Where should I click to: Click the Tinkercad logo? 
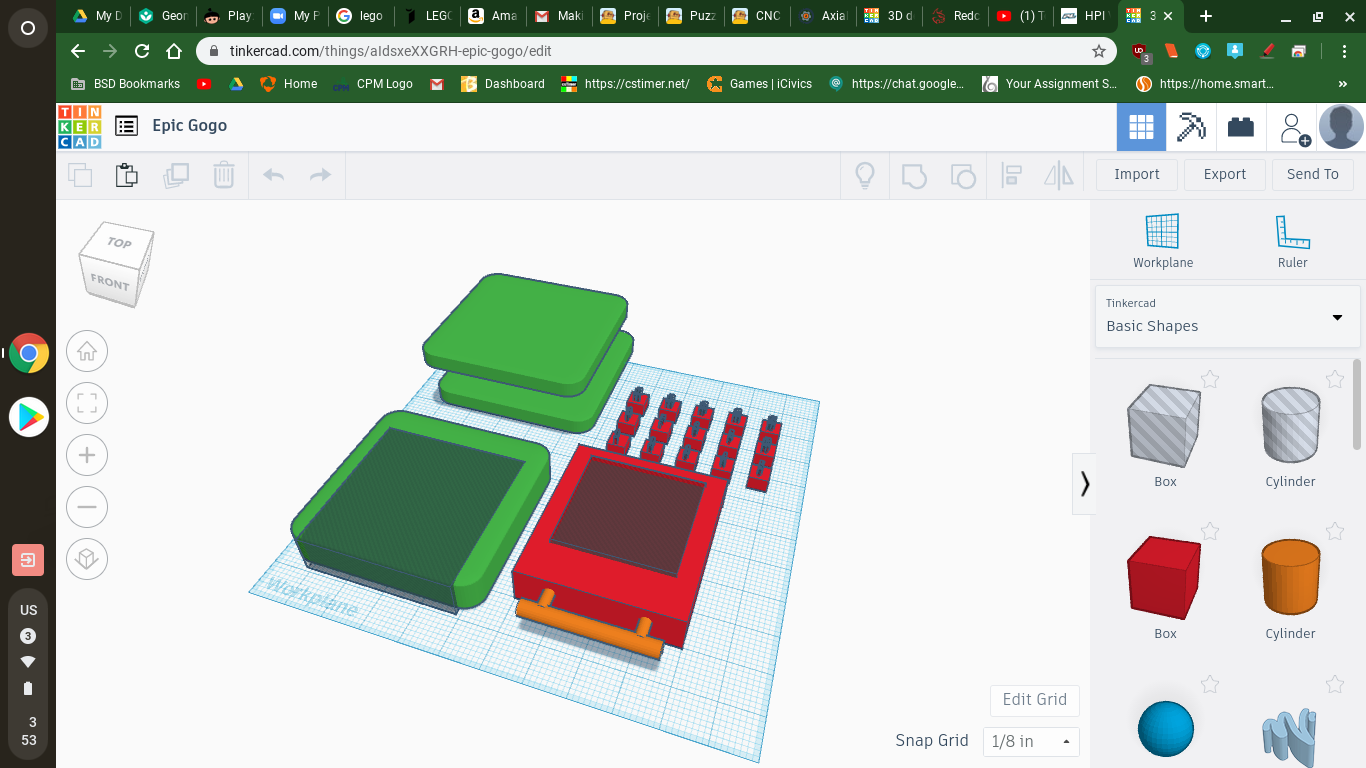(x=79, y=127)
